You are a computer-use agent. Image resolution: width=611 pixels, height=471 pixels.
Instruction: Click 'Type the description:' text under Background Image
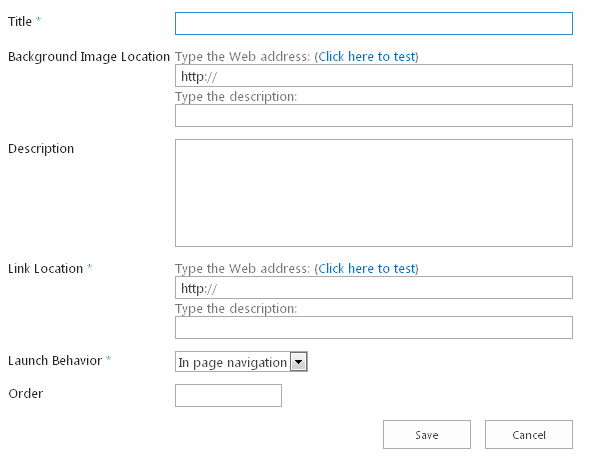(x=236, y=96)
